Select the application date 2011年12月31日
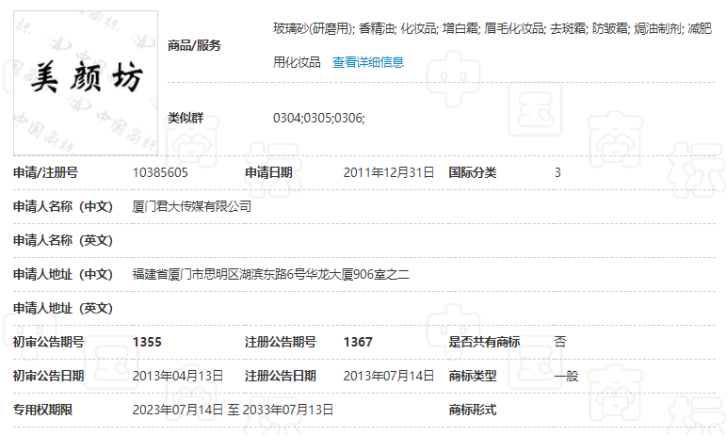Image resolution: width=727 pixels, height=436 pixels. (x=388, y=173)
